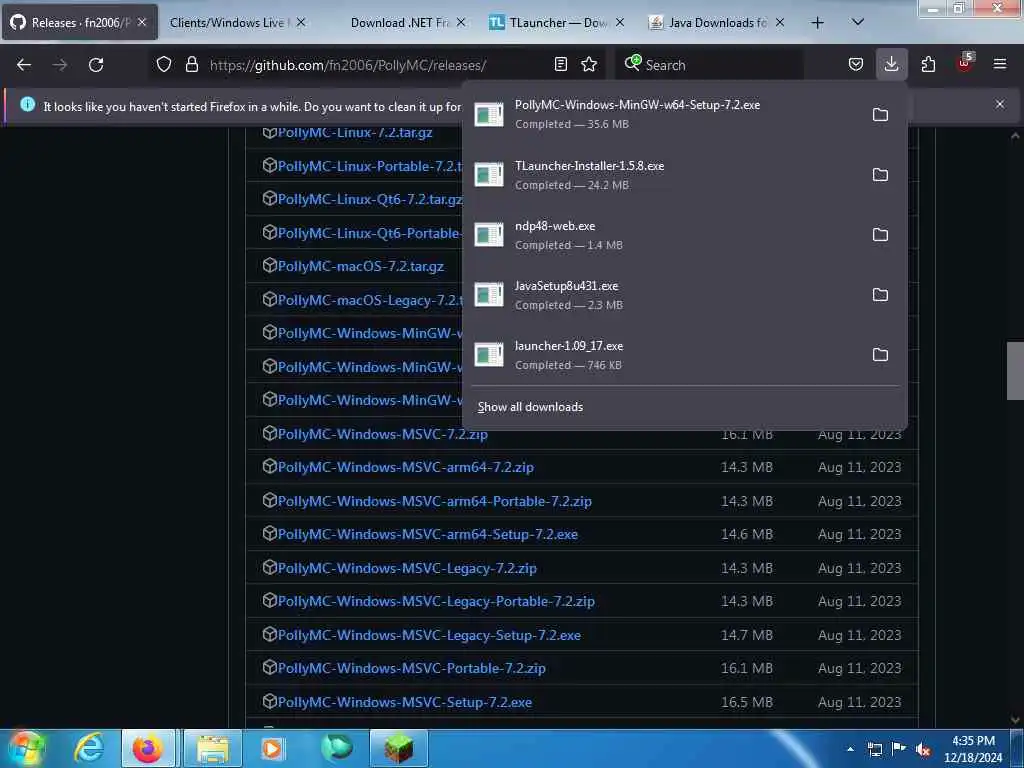Open downloaded ndp48-web.exe entry
This screenshot has width=1024, height=768.
(664, 234)
